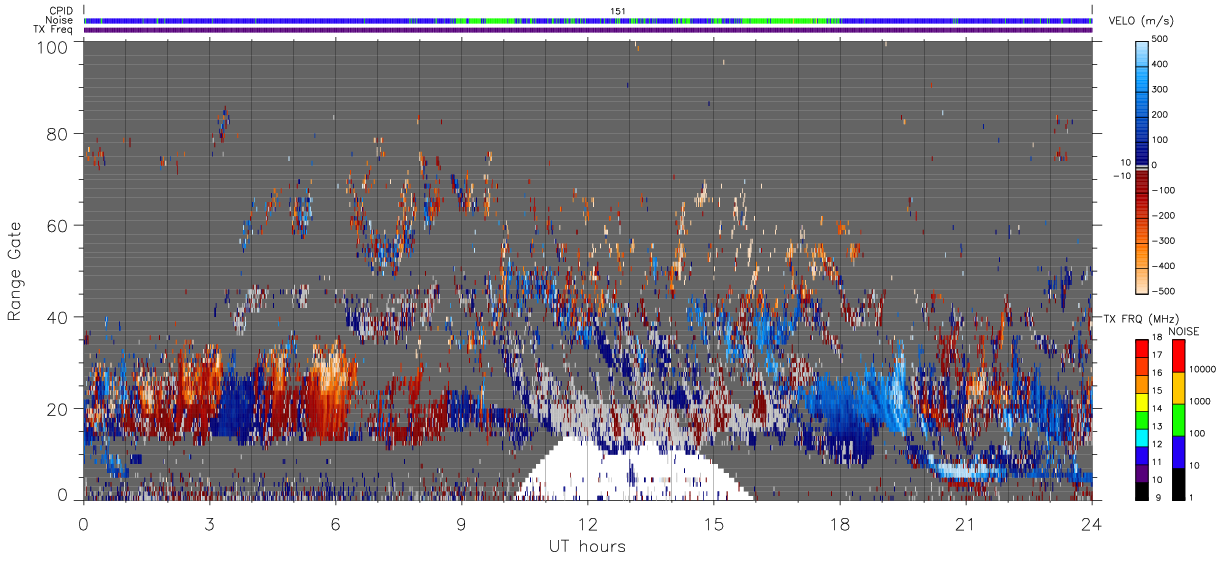Click the x-axis tick label "21"

965,524
